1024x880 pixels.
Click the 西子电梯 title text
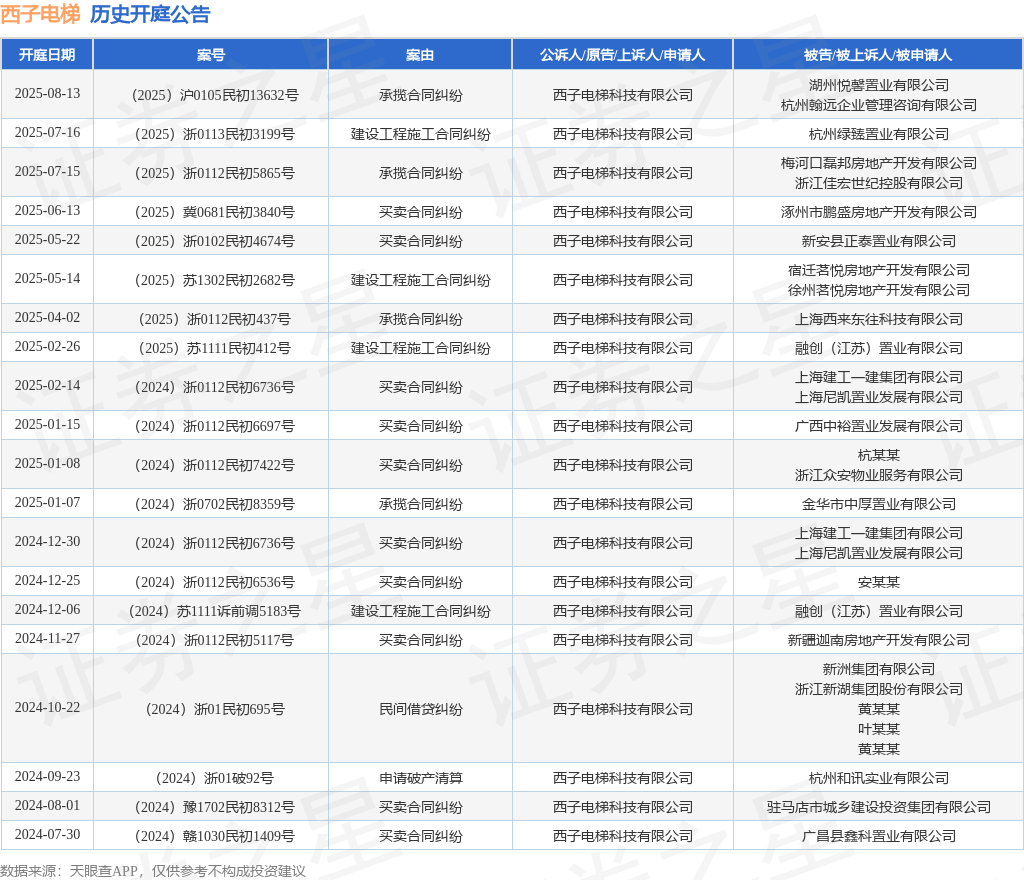(x=40, y=14)
